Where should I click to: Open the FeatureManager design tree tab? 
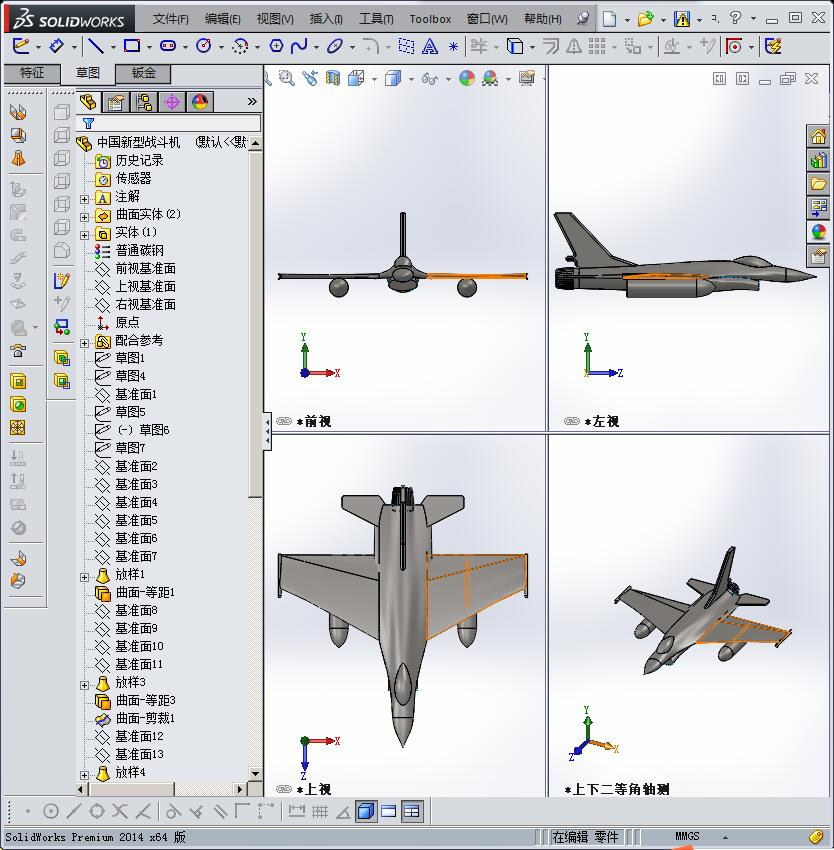(x=88, y=102)
